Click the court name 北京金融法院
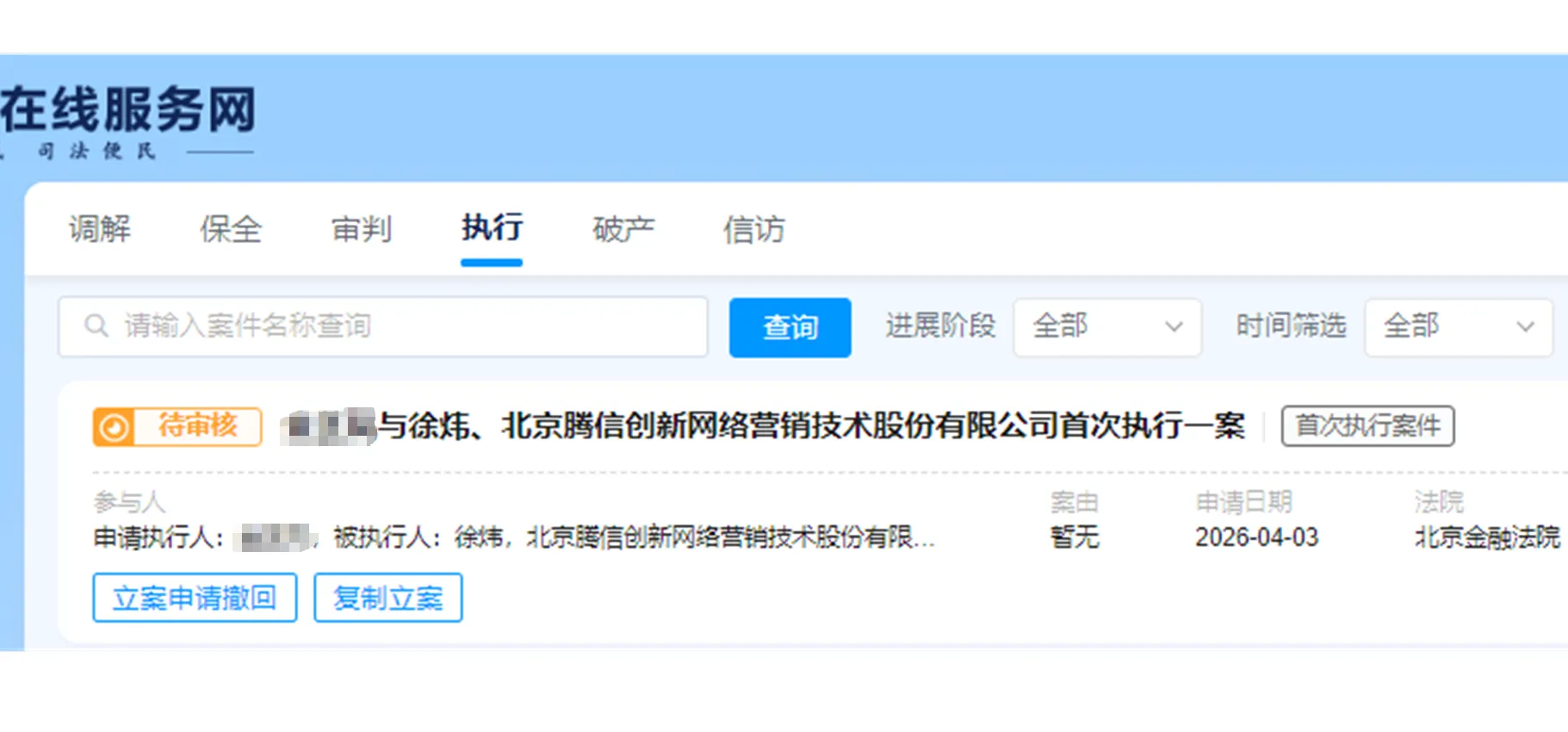 pyautogui.click(x=1487, y=537)
